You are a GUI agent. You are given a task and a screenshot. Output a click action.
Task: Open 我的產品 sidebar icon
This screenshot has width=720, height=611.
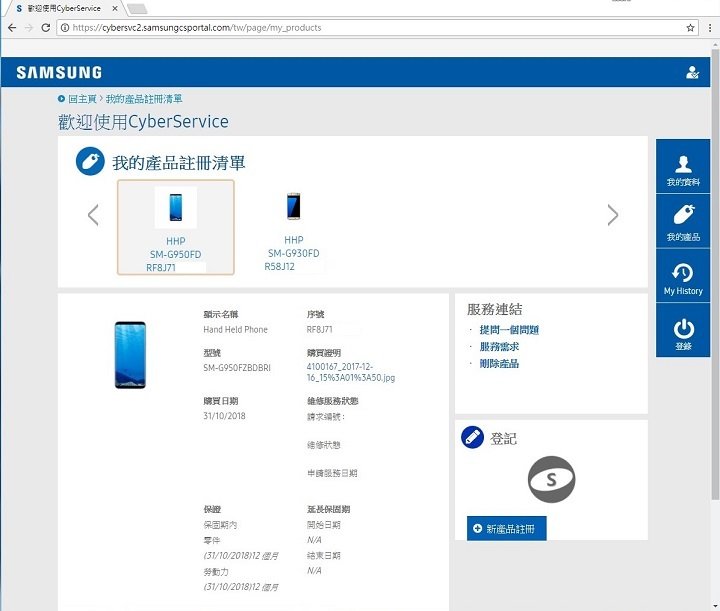[683, 221]
